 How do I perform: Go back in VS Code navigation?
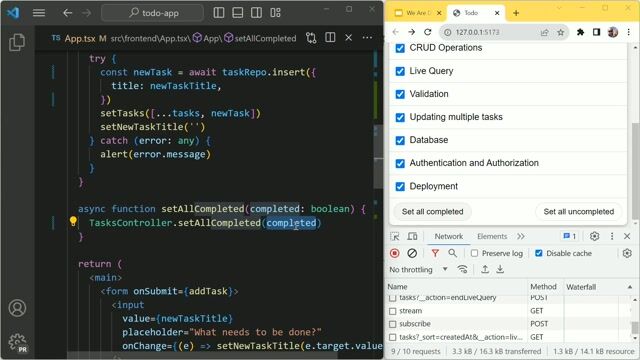68,13
